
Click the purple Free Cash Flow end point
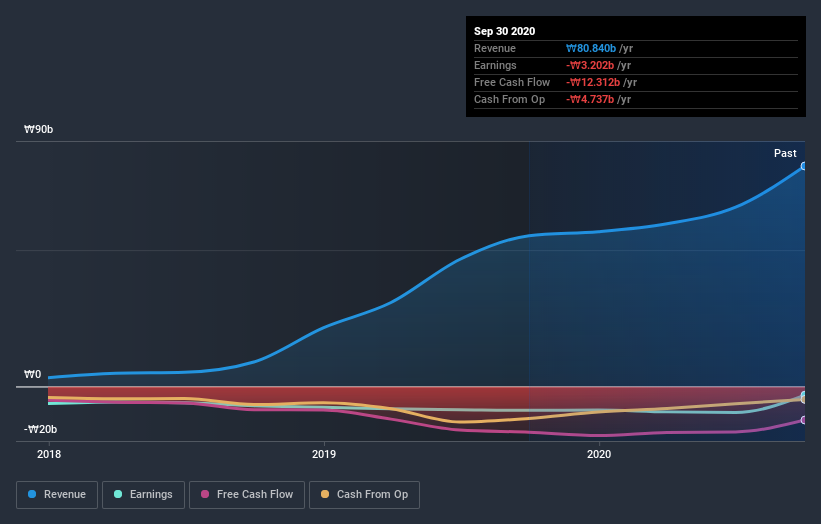click(x=803, y=420)
